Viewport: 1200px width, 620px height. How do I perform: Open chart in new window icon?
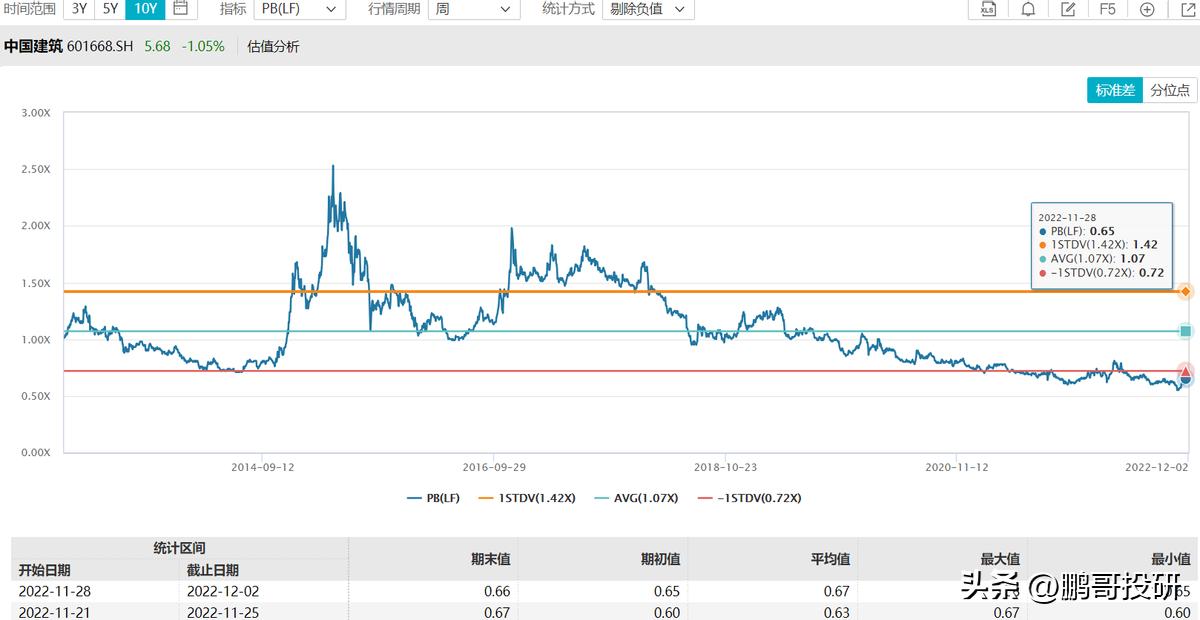(1186, 9)
